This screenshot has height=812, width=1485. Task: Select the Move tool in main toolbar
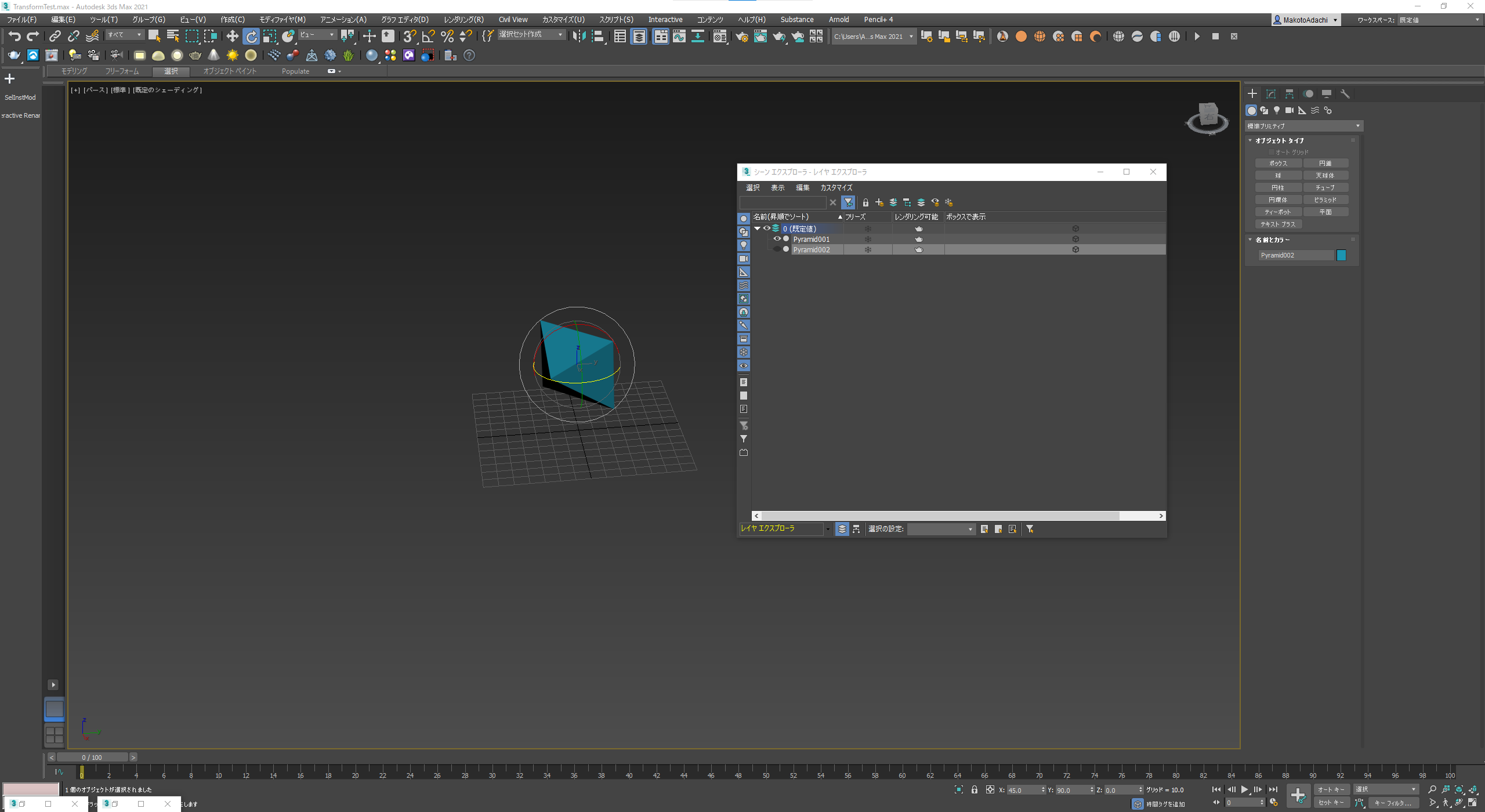pos(232,37)
